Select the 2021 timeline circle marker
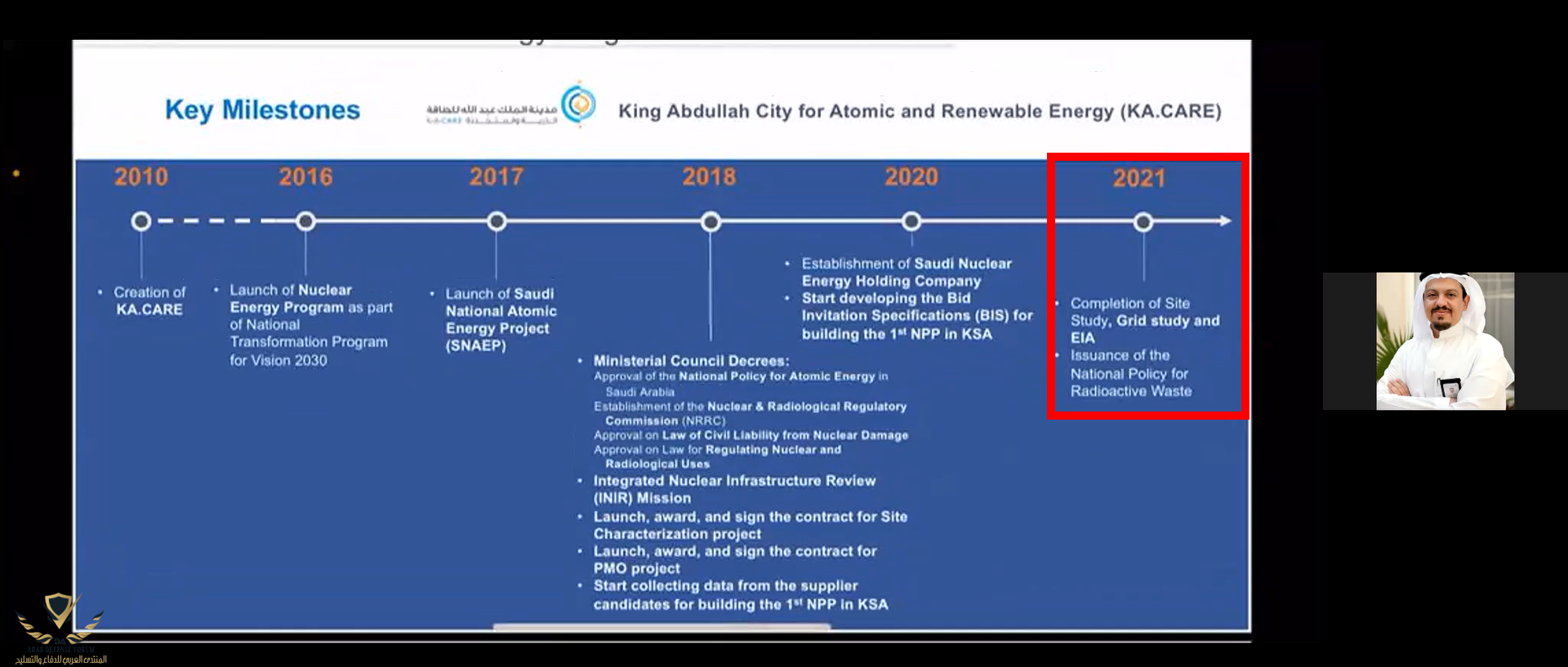The height and width of the screenshot is (667, 1568). point(1143,221)
